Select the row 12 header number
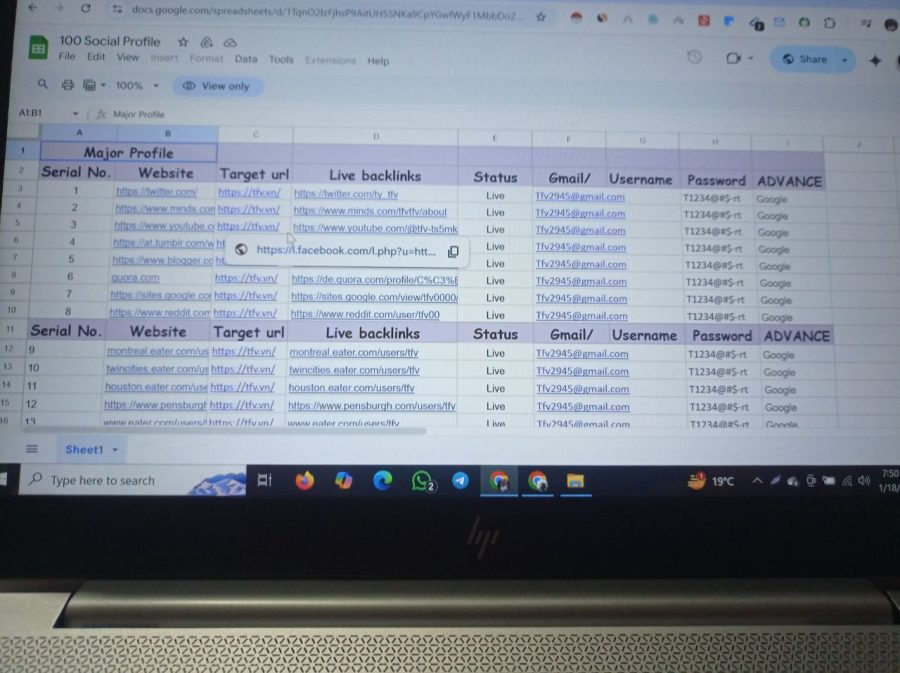Screen dimensions: 900x673 click(x=9, y=348)
